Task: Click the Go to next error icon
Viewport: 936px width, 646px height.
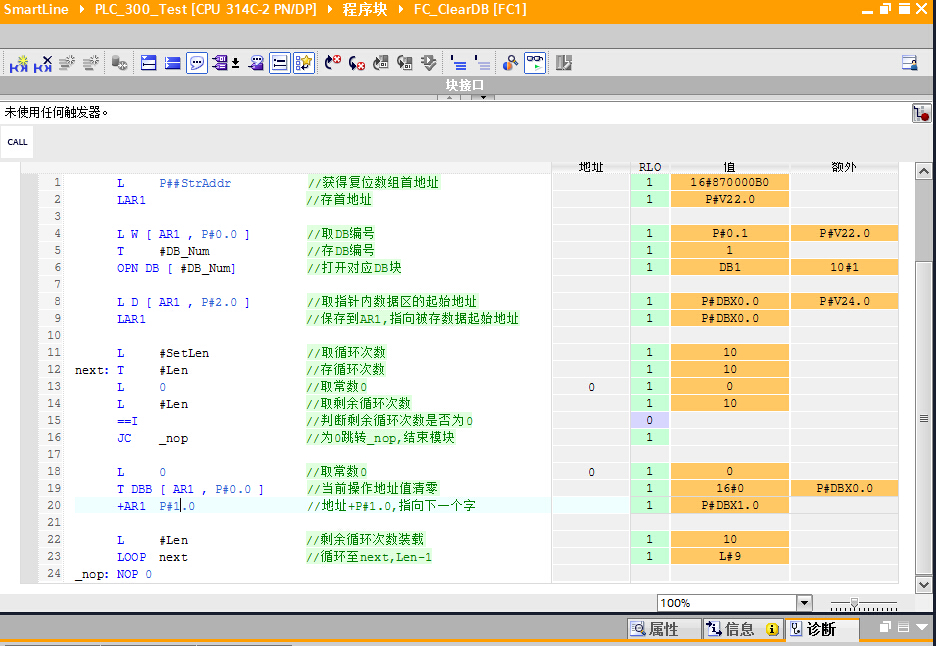Action: 332,63
